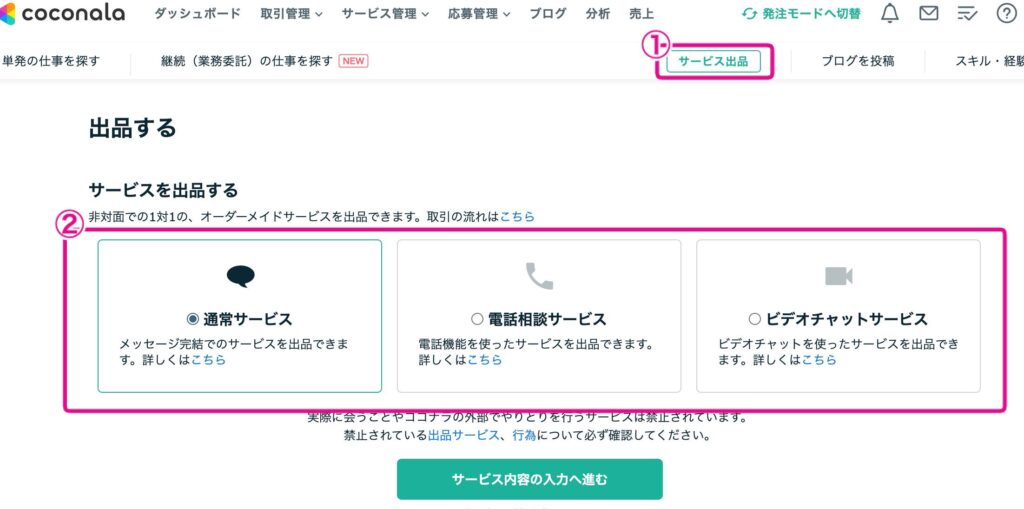Click the speech bubble icon for 通常サービス
This screenshot has height=509, width=1024.
(x=240, y=276)
